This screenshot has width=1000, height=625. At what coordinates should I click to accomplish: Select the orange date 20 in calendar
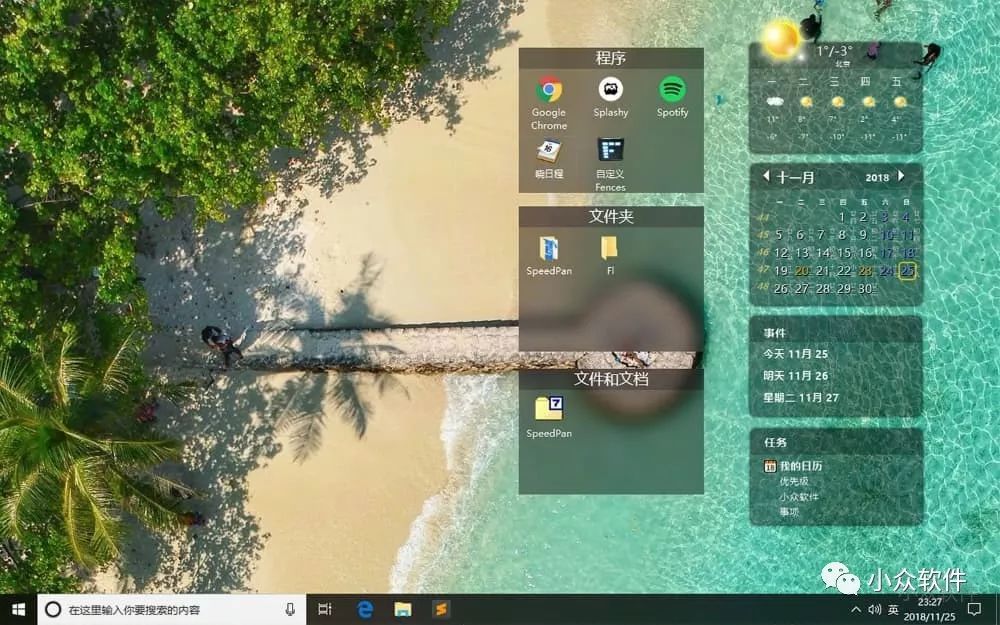tap(802, 271)
